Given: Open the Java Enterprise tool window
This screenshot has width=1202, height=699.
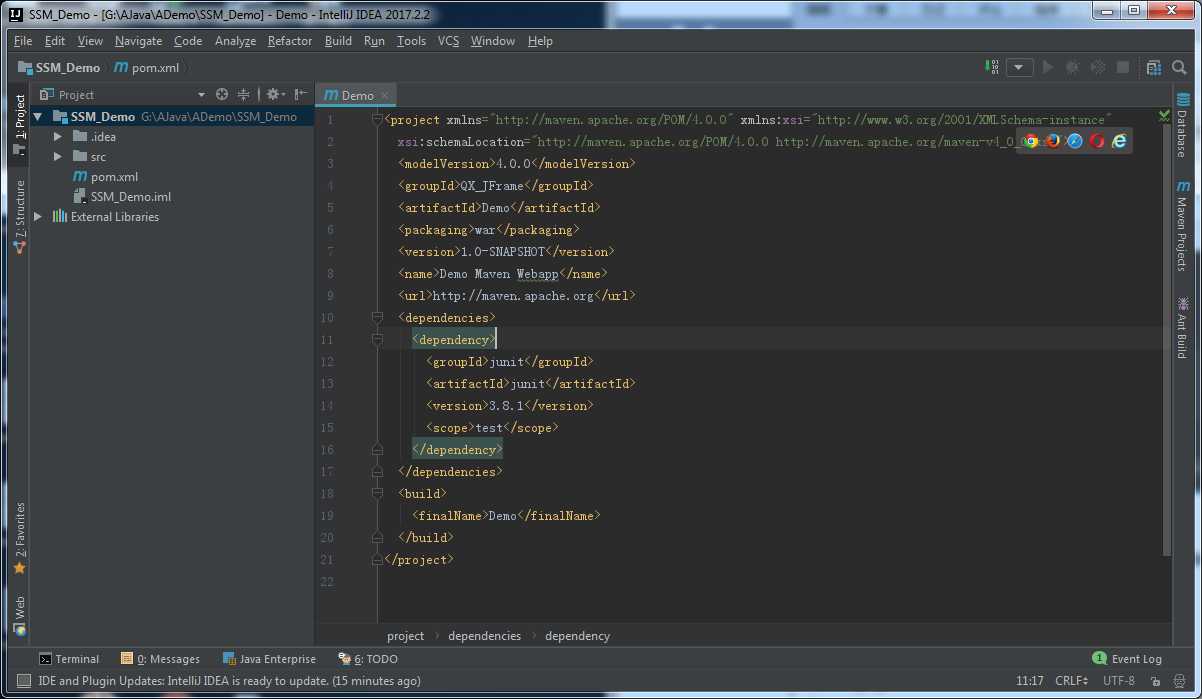Looking at the screenshot, I should pyautogui.click(x=268, y=659).
